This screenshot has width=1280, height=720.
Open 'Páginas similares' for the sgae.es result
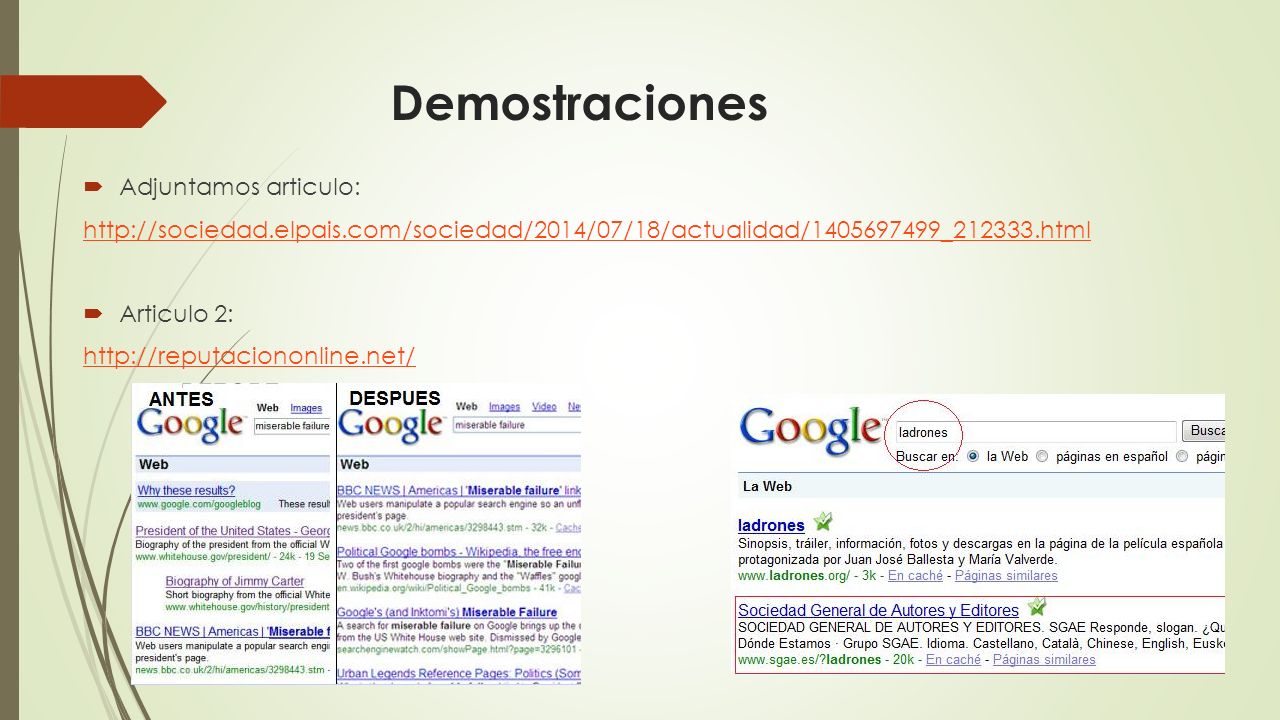pyautogui.click(x=1044, y=660)
